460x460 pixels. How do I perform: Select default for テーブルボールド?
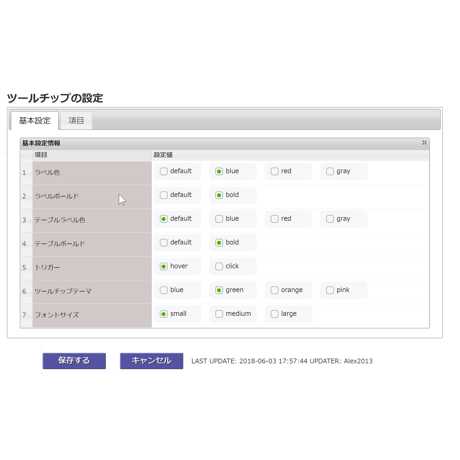tap(163, 243)
